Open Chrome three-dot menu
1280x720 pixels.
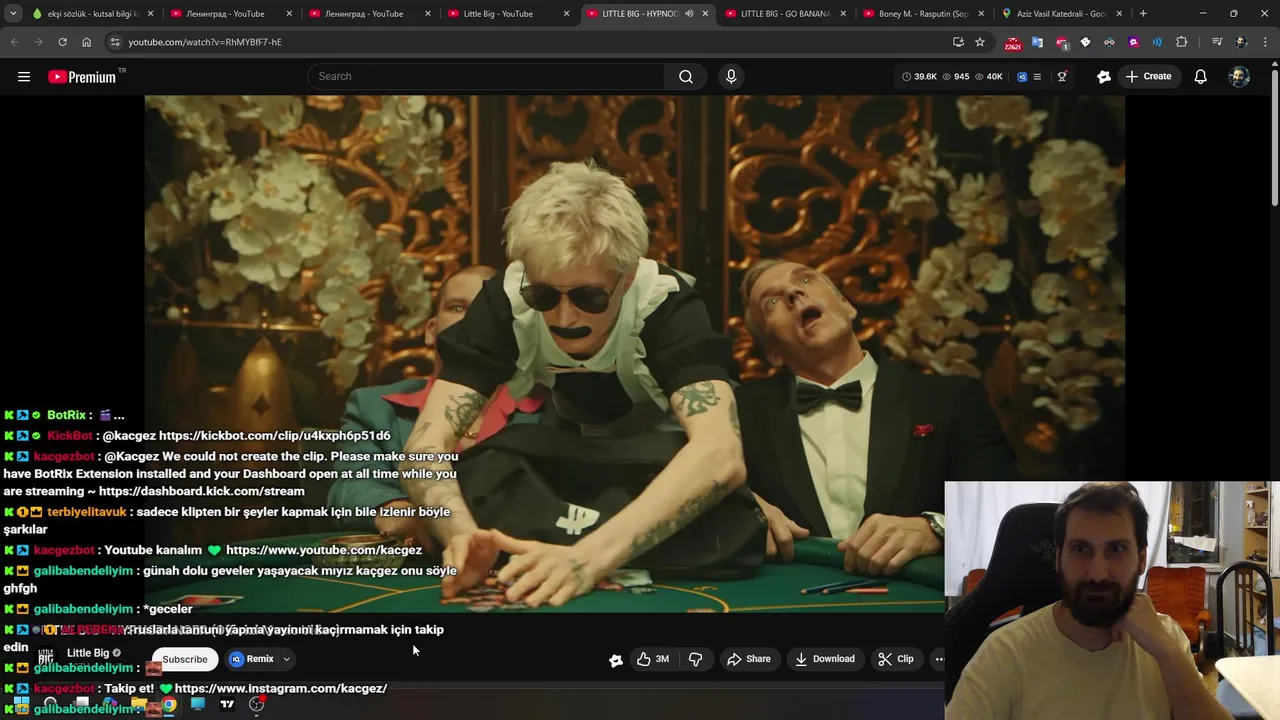click(1263, 42)
